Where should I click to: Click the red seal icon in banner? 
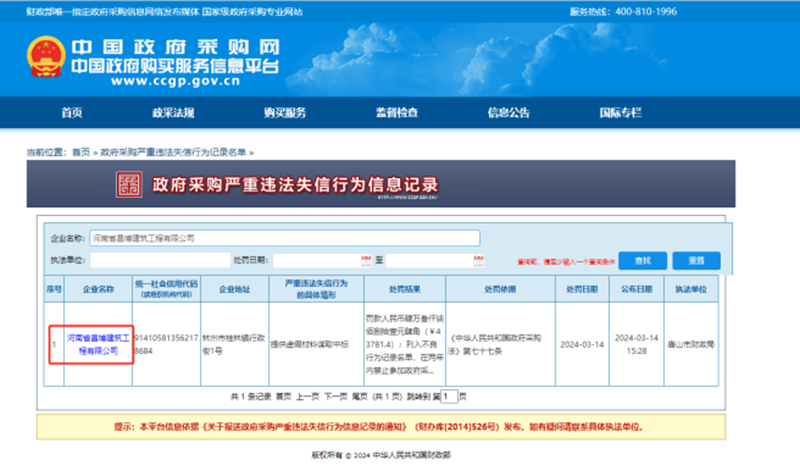(x=129, y=184)
